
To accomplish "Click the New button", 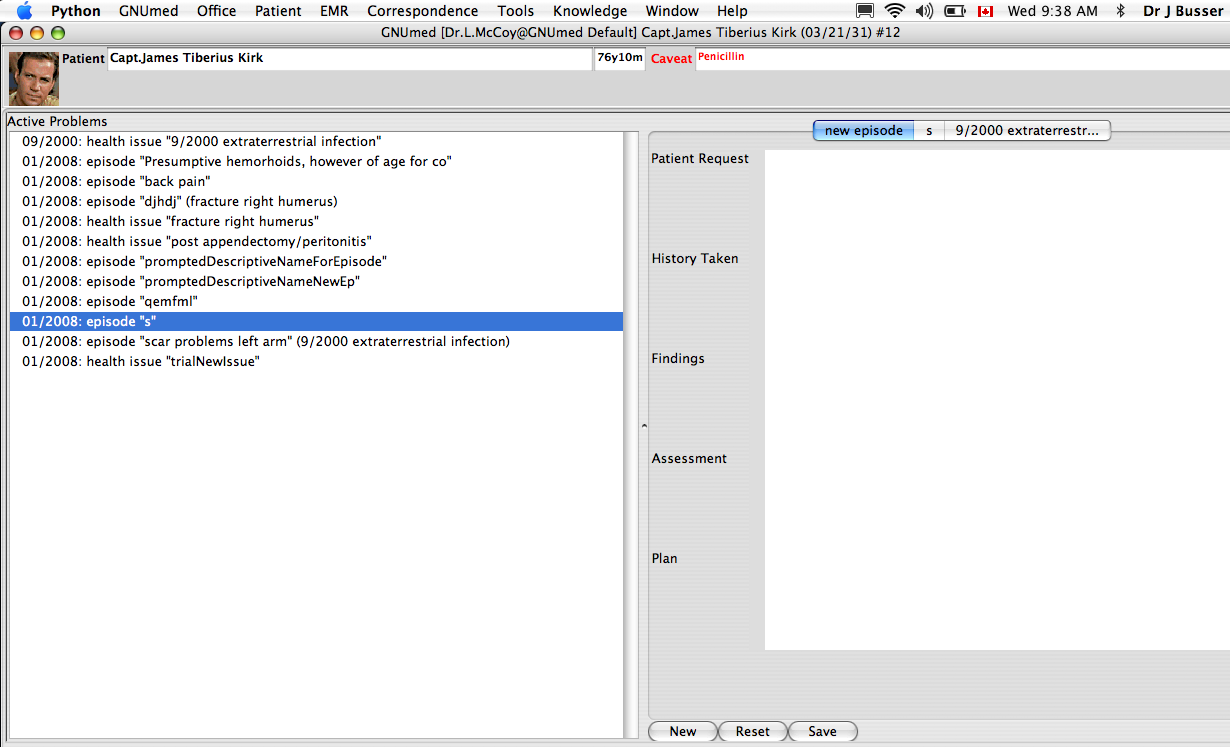I will [683, 732].
